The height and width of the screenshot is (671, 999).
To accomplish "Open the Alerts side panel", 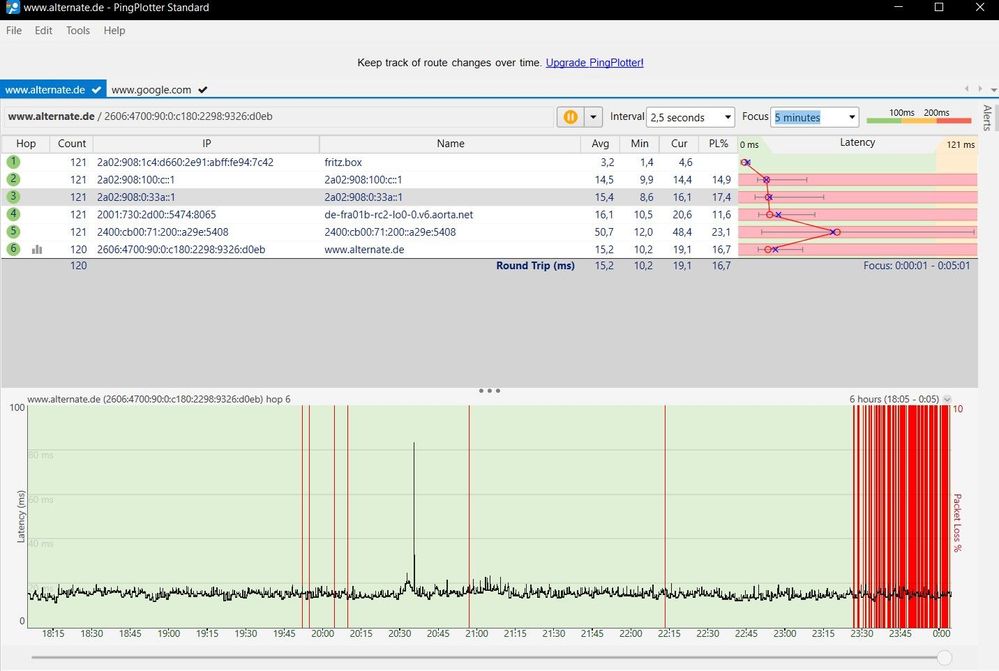I will (987, 118).
